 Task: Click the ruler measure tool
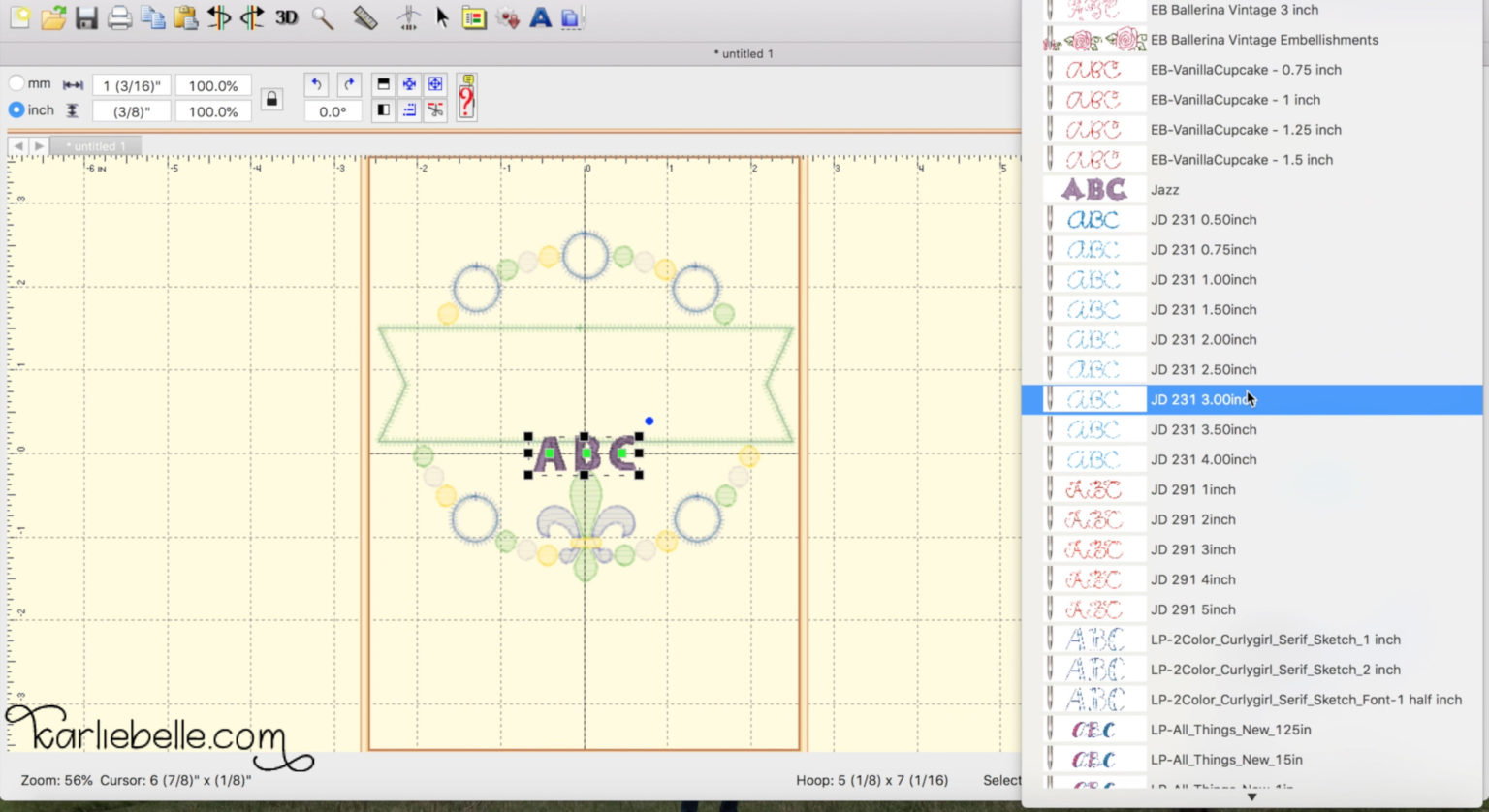click(364, 17)
